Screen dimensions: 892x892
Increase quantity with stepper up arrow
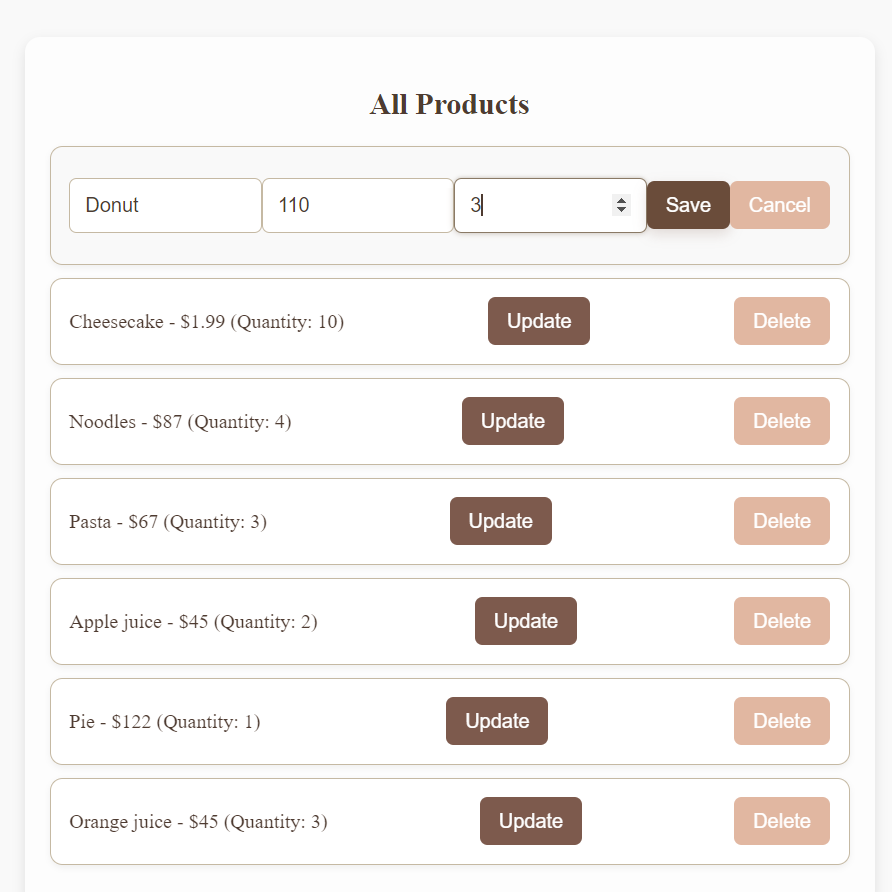(x=621, y=200)
